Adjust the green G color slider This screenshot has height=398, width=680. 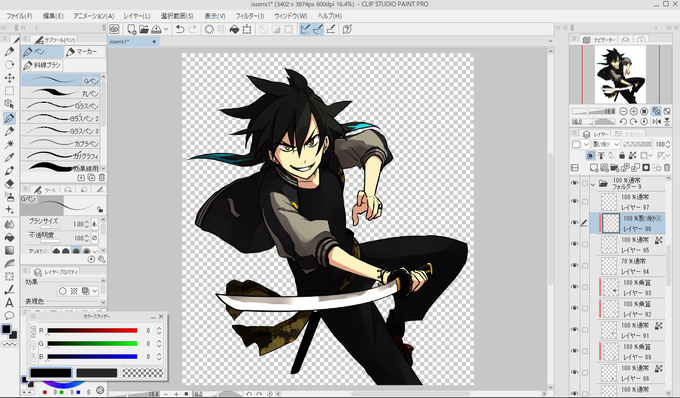click(x=92, y=343)
